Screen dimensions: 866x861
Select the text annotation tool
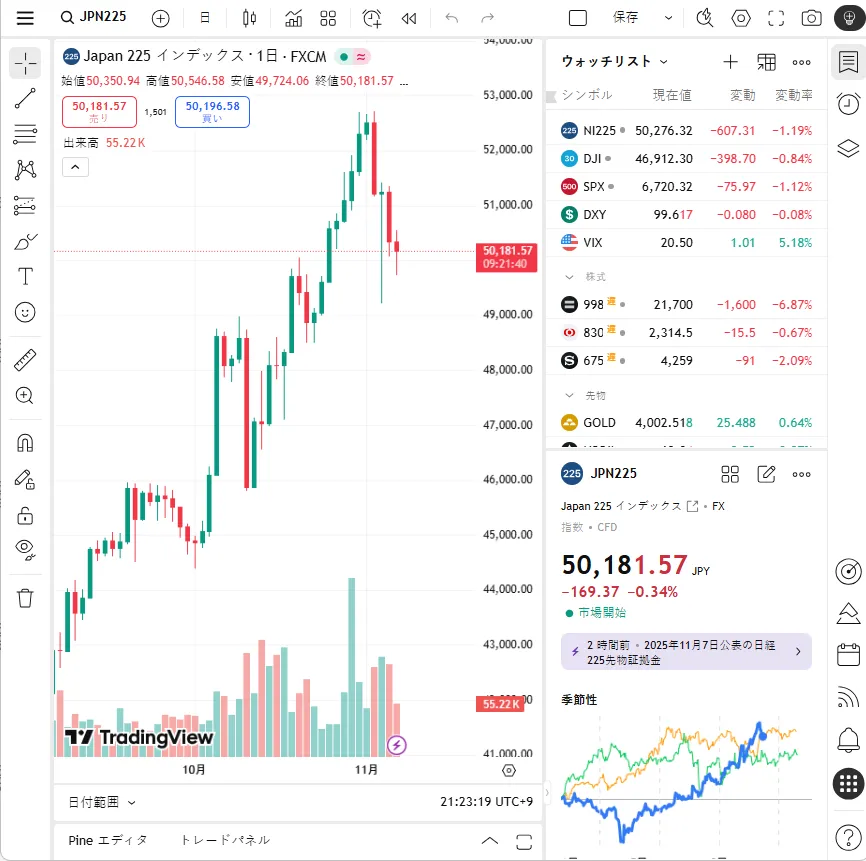pos(25,276)
